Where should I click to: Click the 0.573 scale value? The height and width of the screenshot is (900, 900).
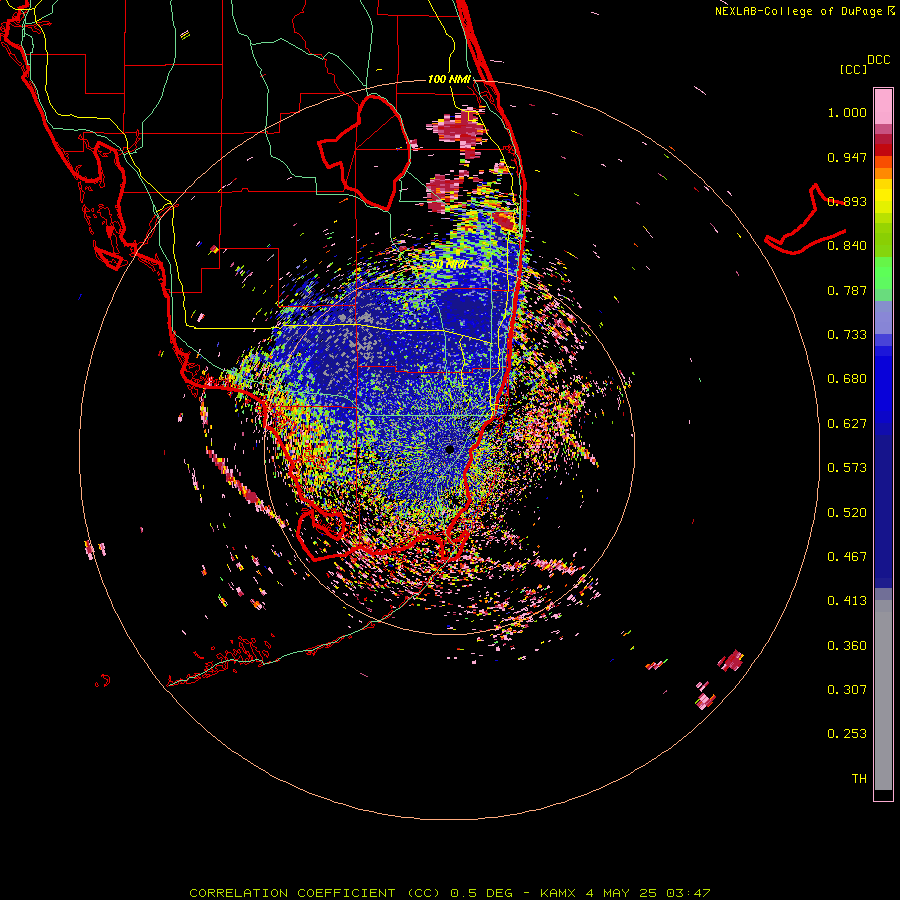(847, 468)
